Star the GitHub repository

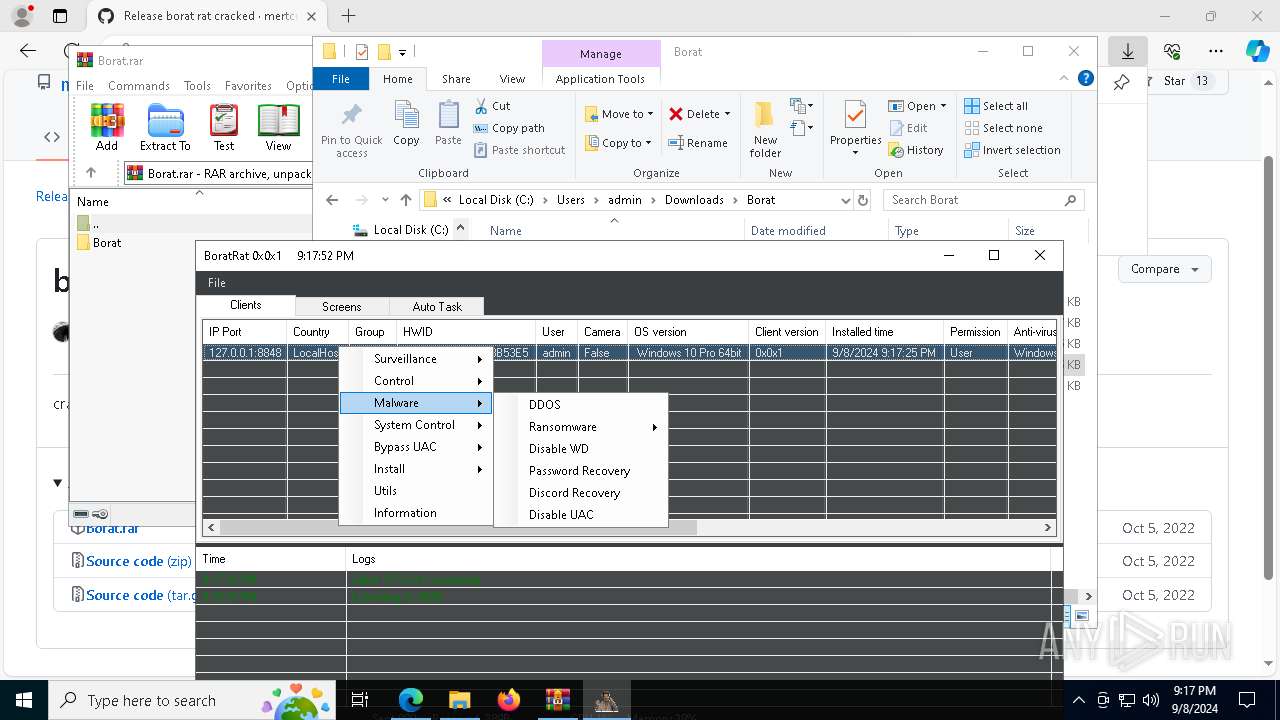(1174, 81)
